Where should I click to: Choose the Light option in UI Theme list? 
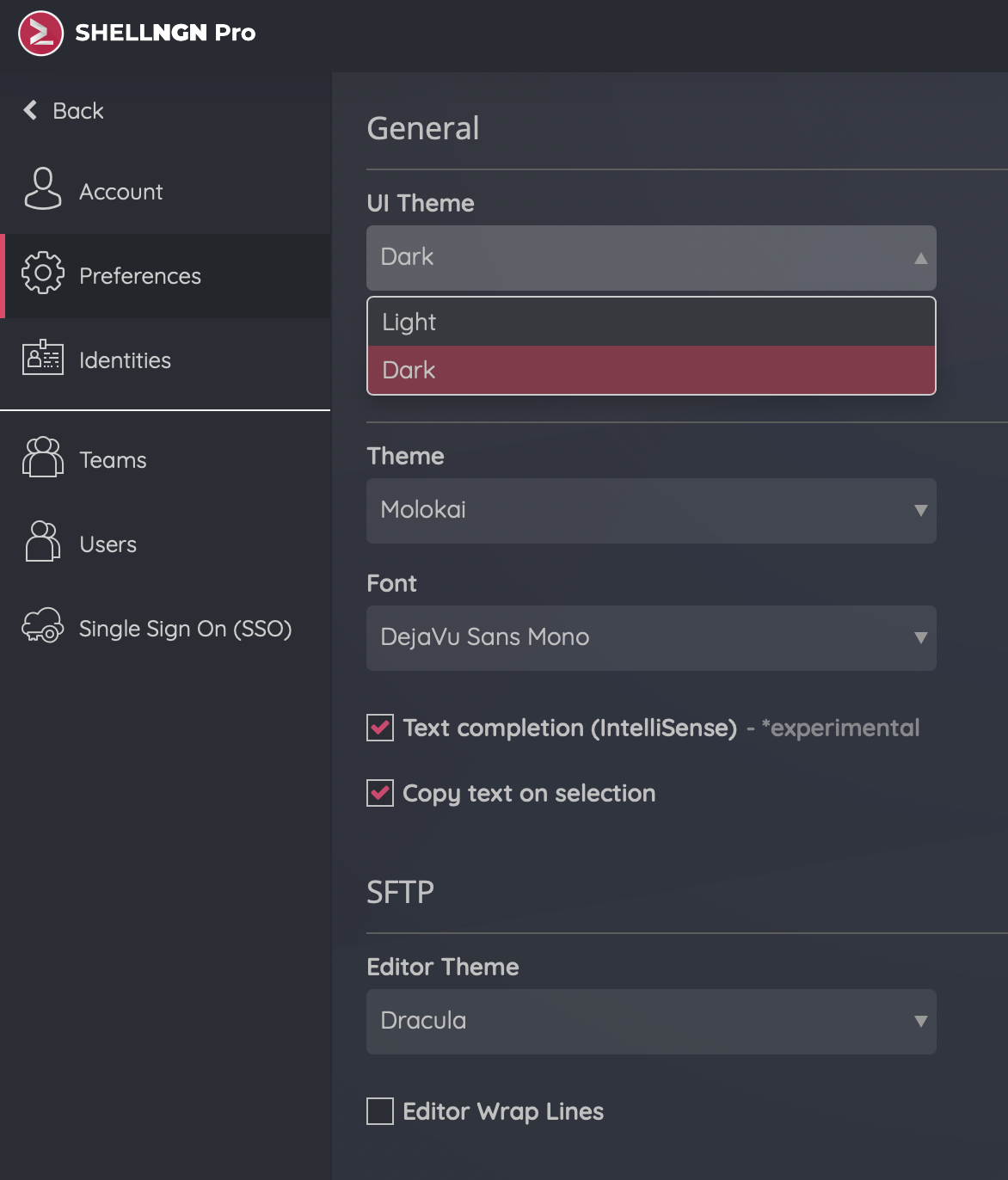click(651, 322)
